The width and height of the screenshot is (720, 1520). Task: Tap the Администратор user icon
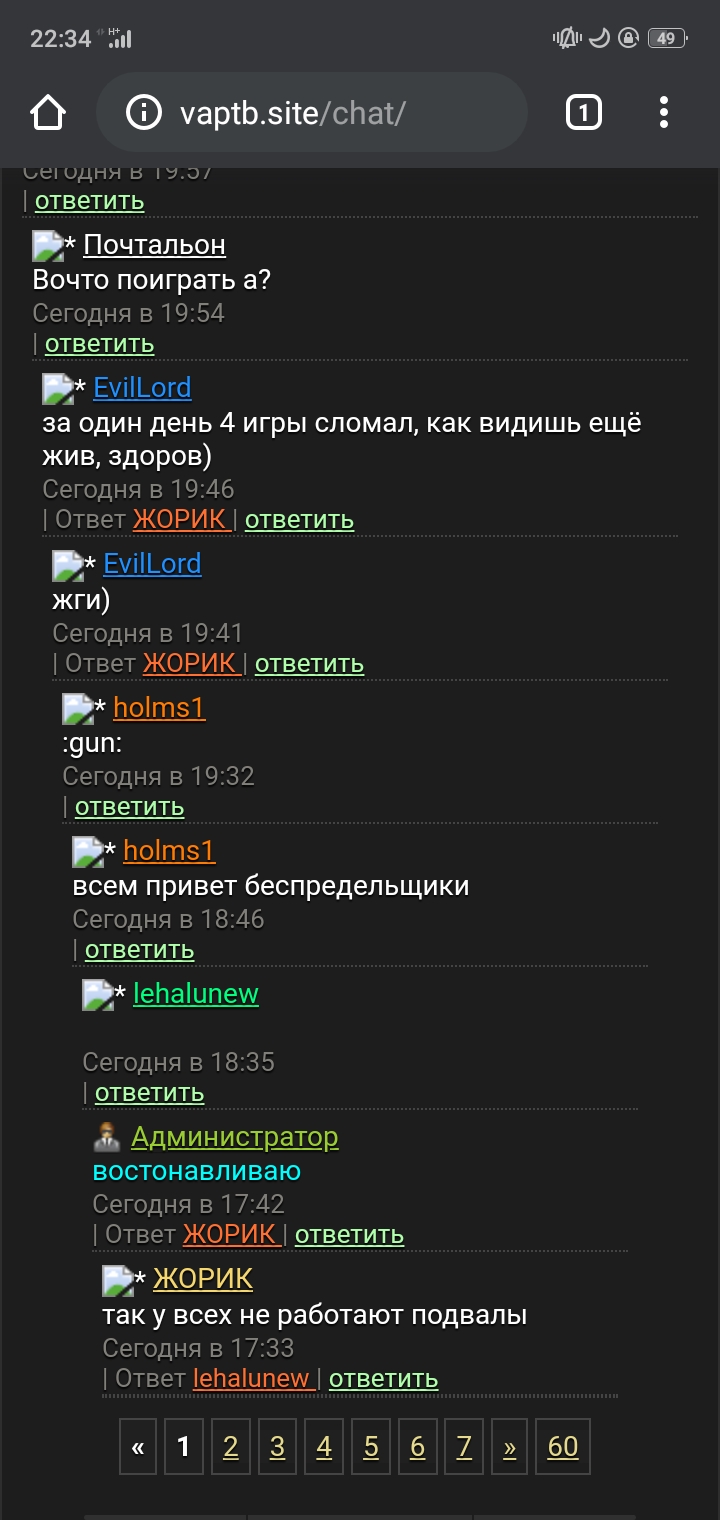[106, 1137]
